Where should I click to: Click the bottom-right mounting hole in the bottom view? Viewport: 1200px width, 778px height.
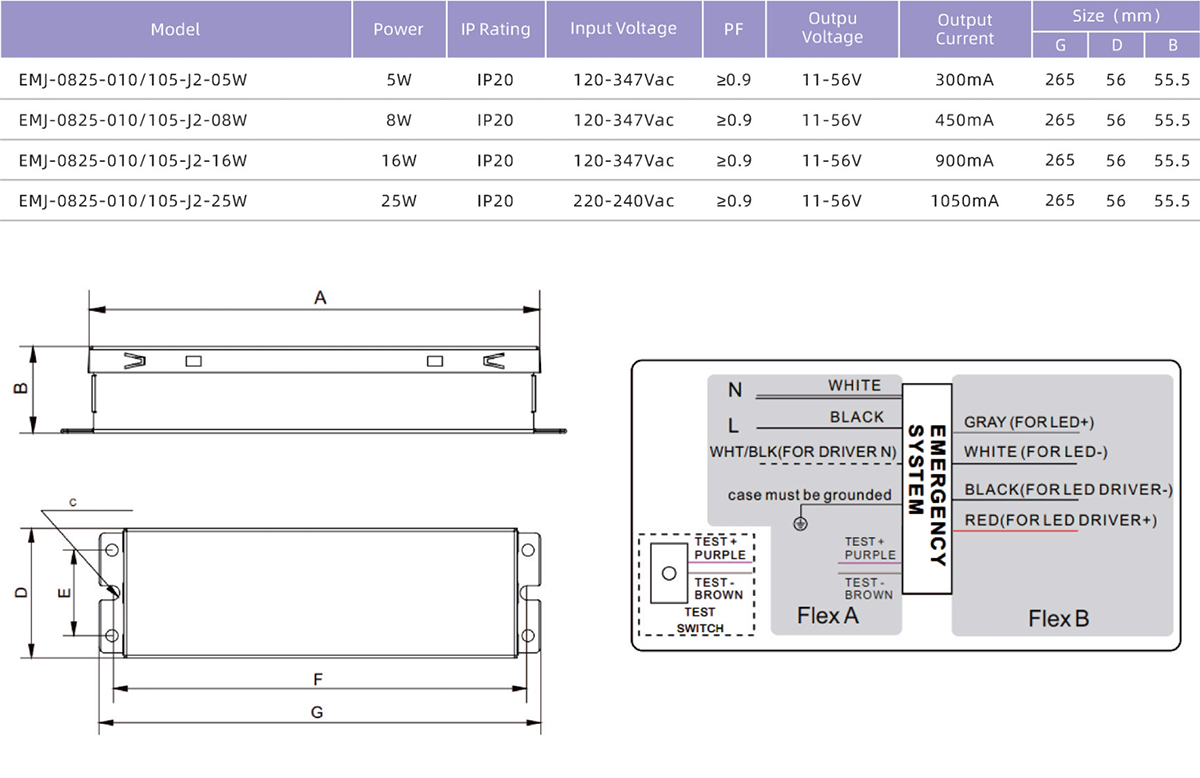click(x=525, y=636)
